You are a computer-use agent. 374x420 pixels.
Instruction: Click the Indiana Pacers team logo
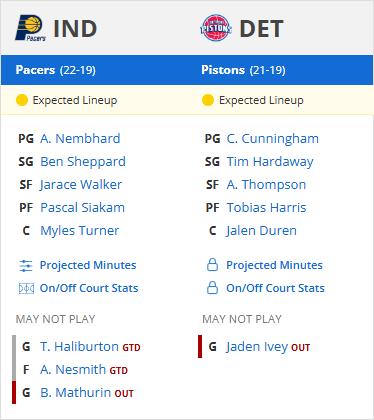pos(30,28)
